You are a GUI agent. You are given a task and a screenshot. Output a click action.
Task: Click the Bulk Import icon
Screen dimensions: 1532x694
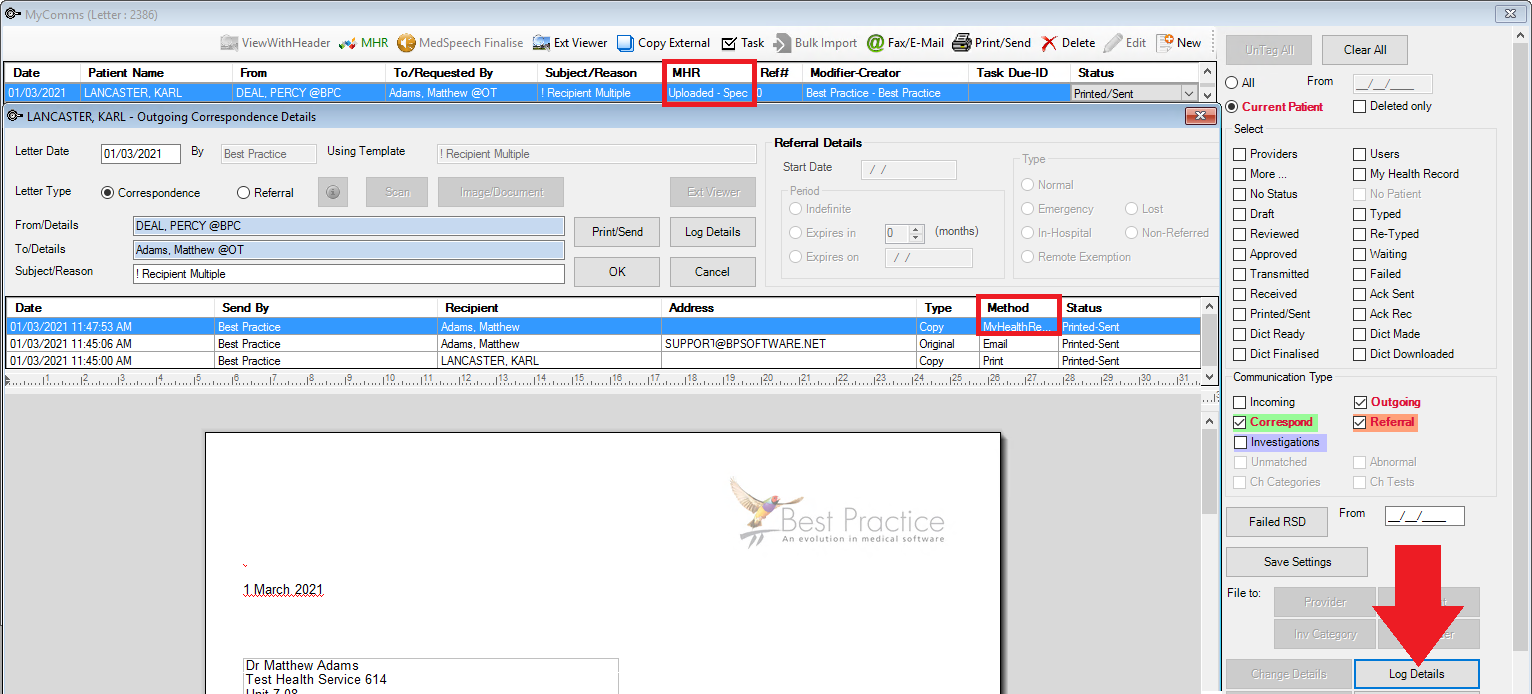[x=783, y=43]
